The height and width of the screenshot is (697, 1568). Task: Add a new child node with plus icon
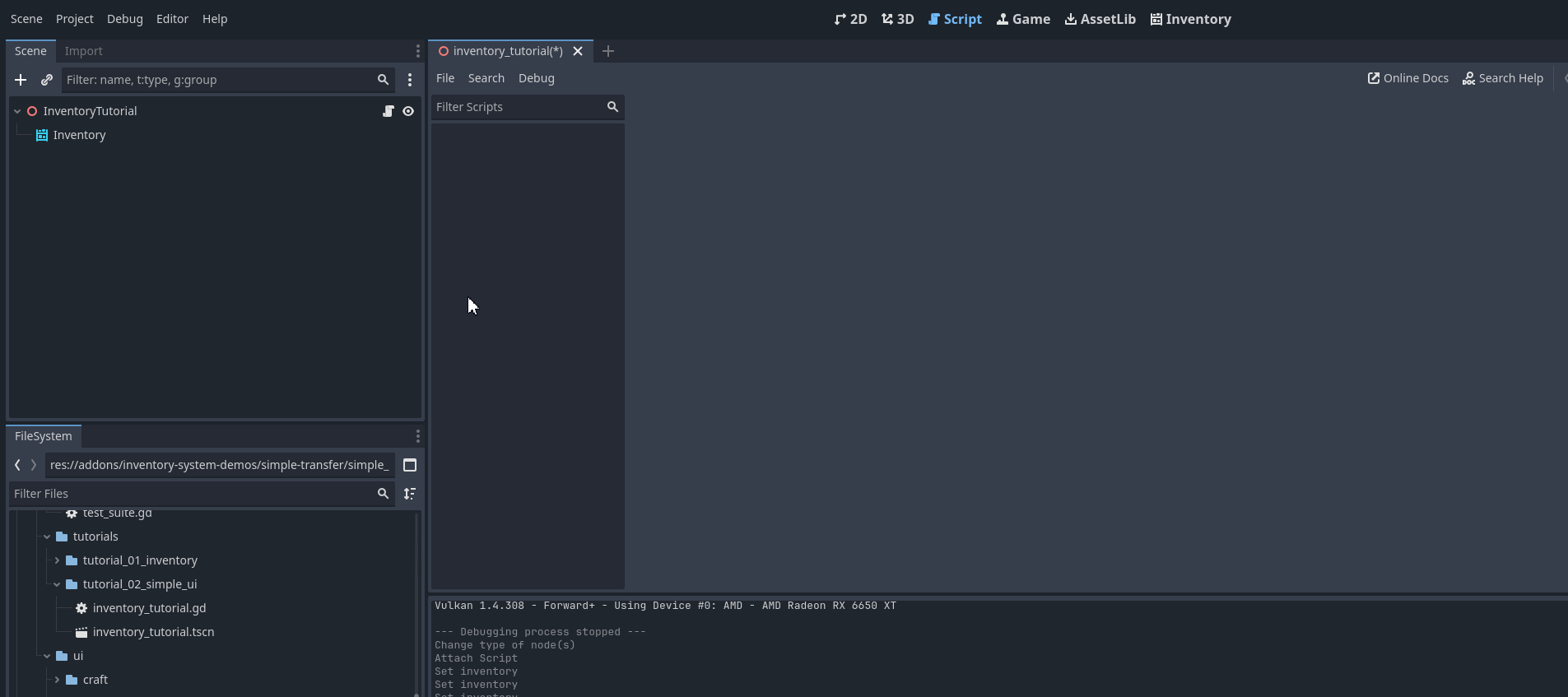coord(21,80)
